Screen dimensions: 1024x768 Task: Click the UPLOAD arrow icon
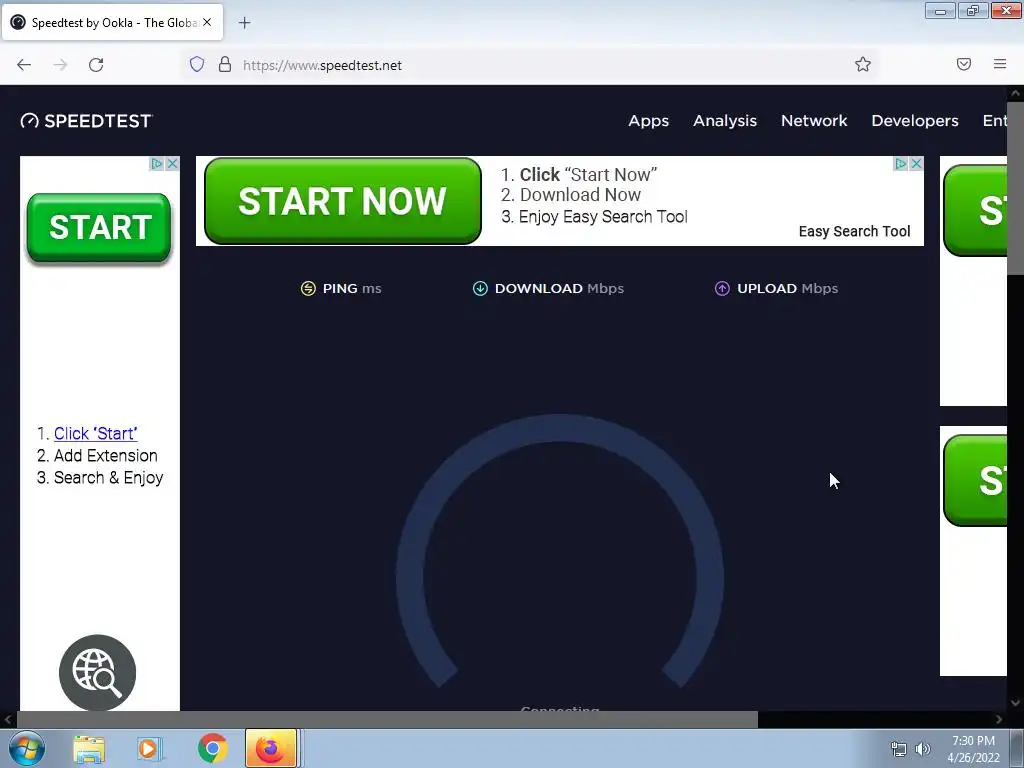(722, 289)
